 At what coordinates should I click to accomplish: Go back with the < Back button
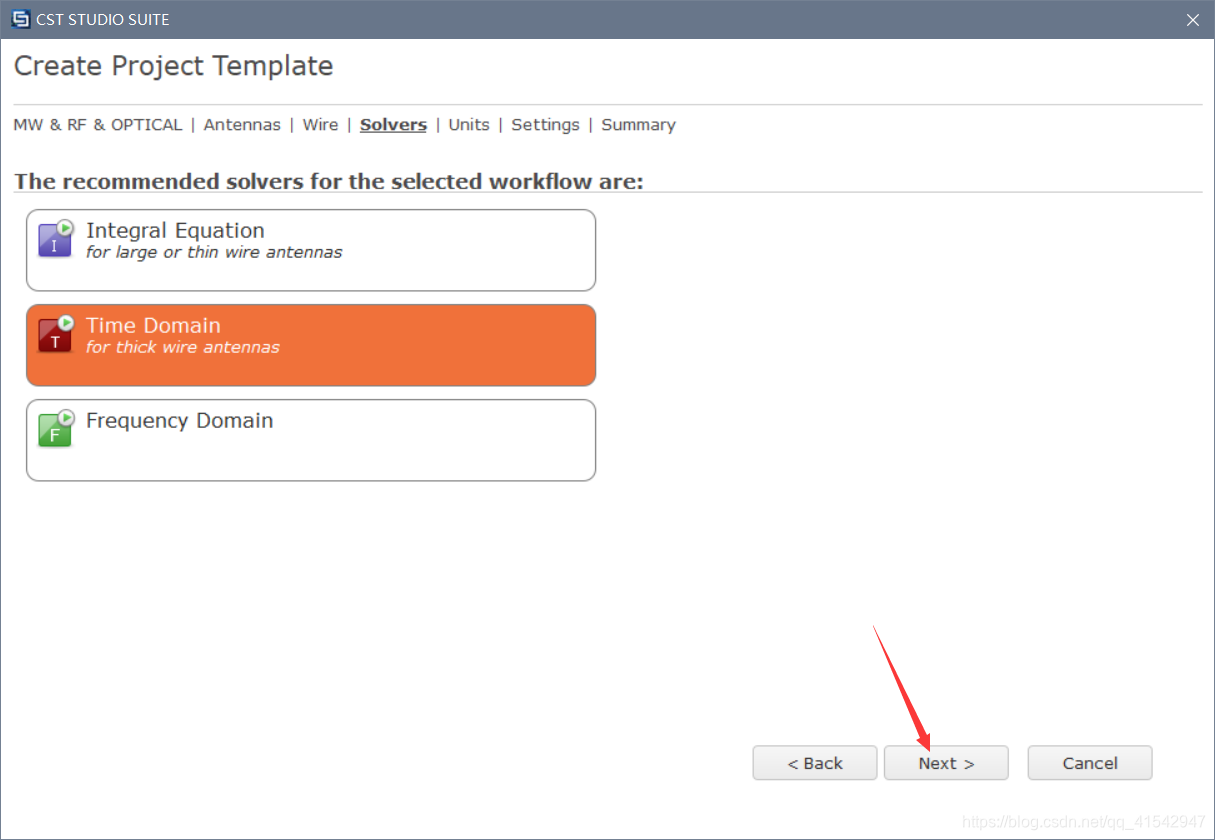point(815,763)
